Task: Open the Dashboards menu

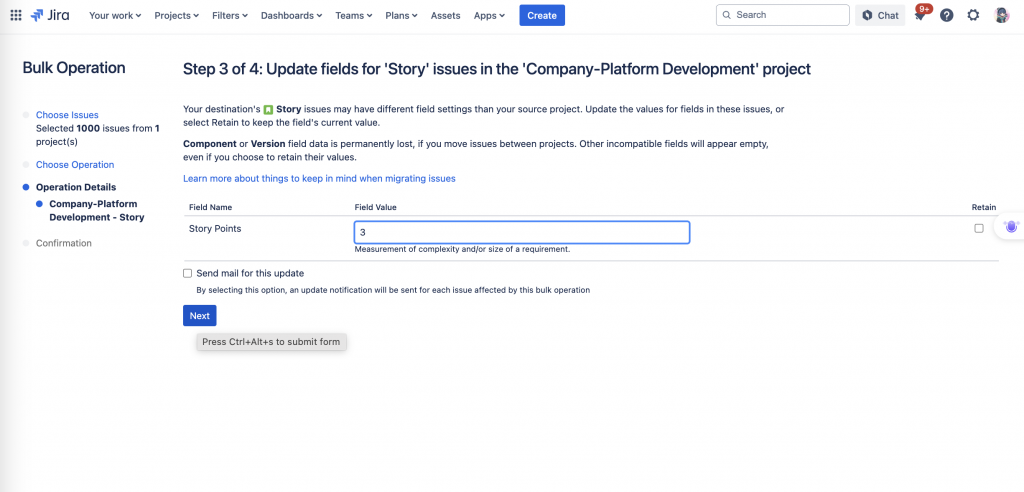Action: point(292,16)
